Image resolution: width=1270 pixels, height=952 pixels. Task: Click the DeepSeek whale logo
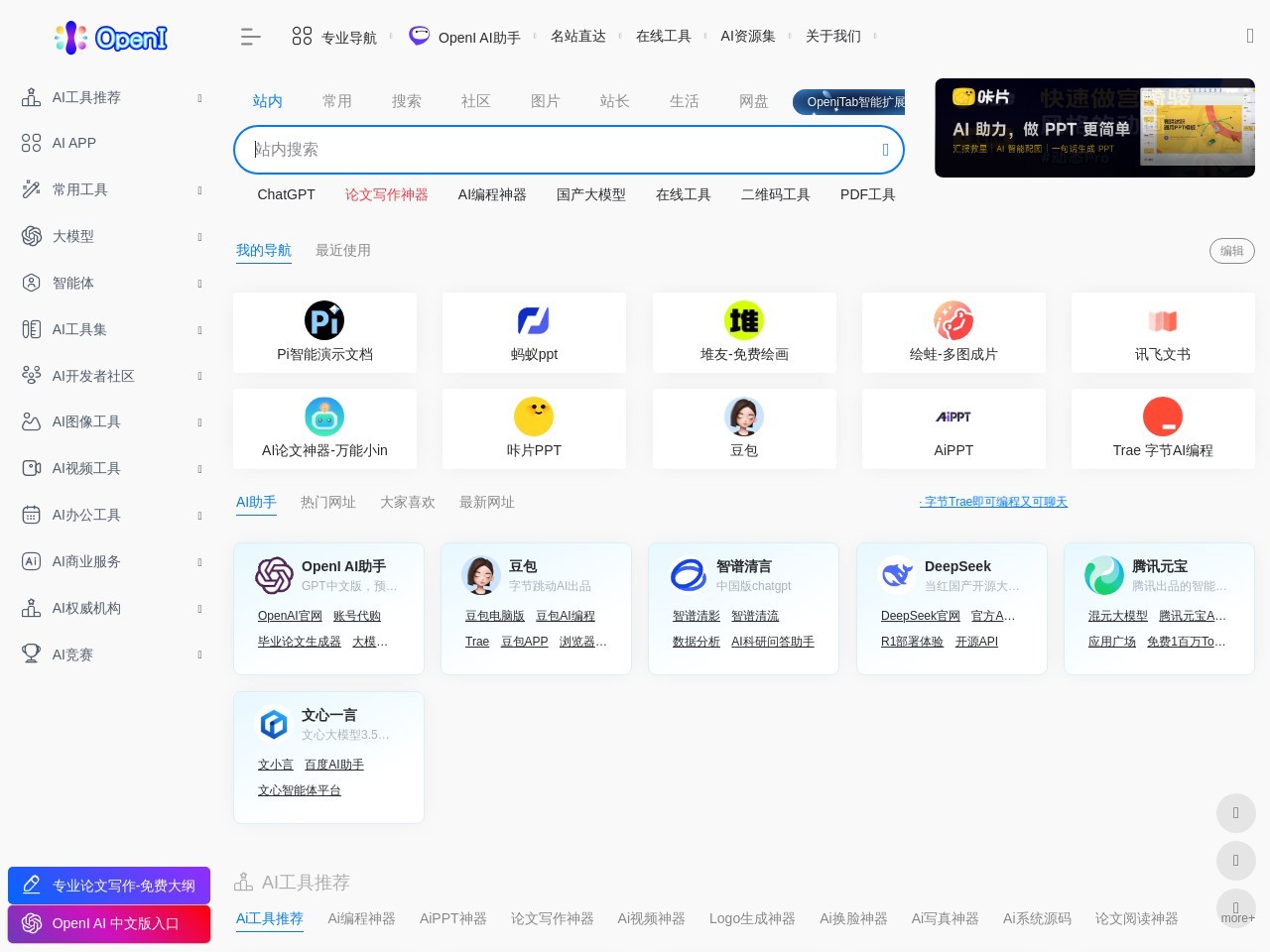897,575
